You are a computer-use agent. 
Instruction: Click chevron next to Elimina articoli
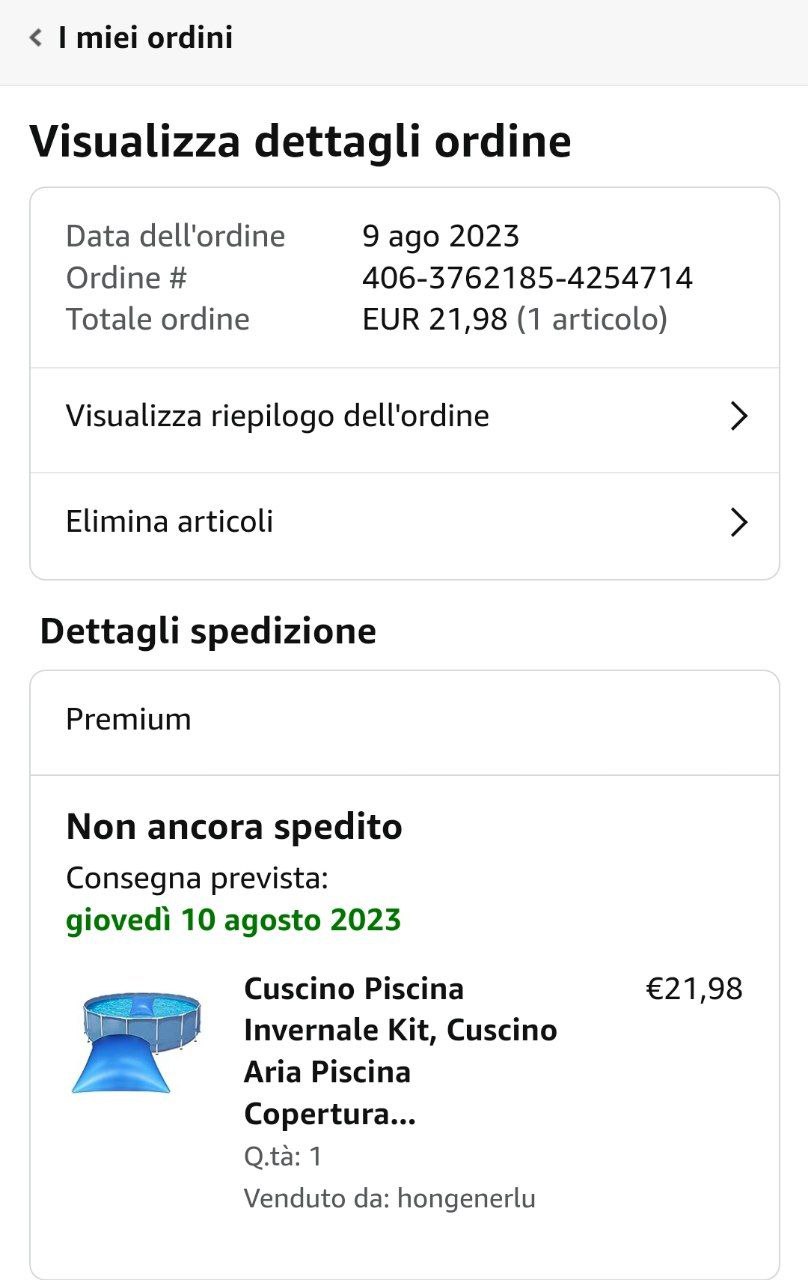click(739, 522)
